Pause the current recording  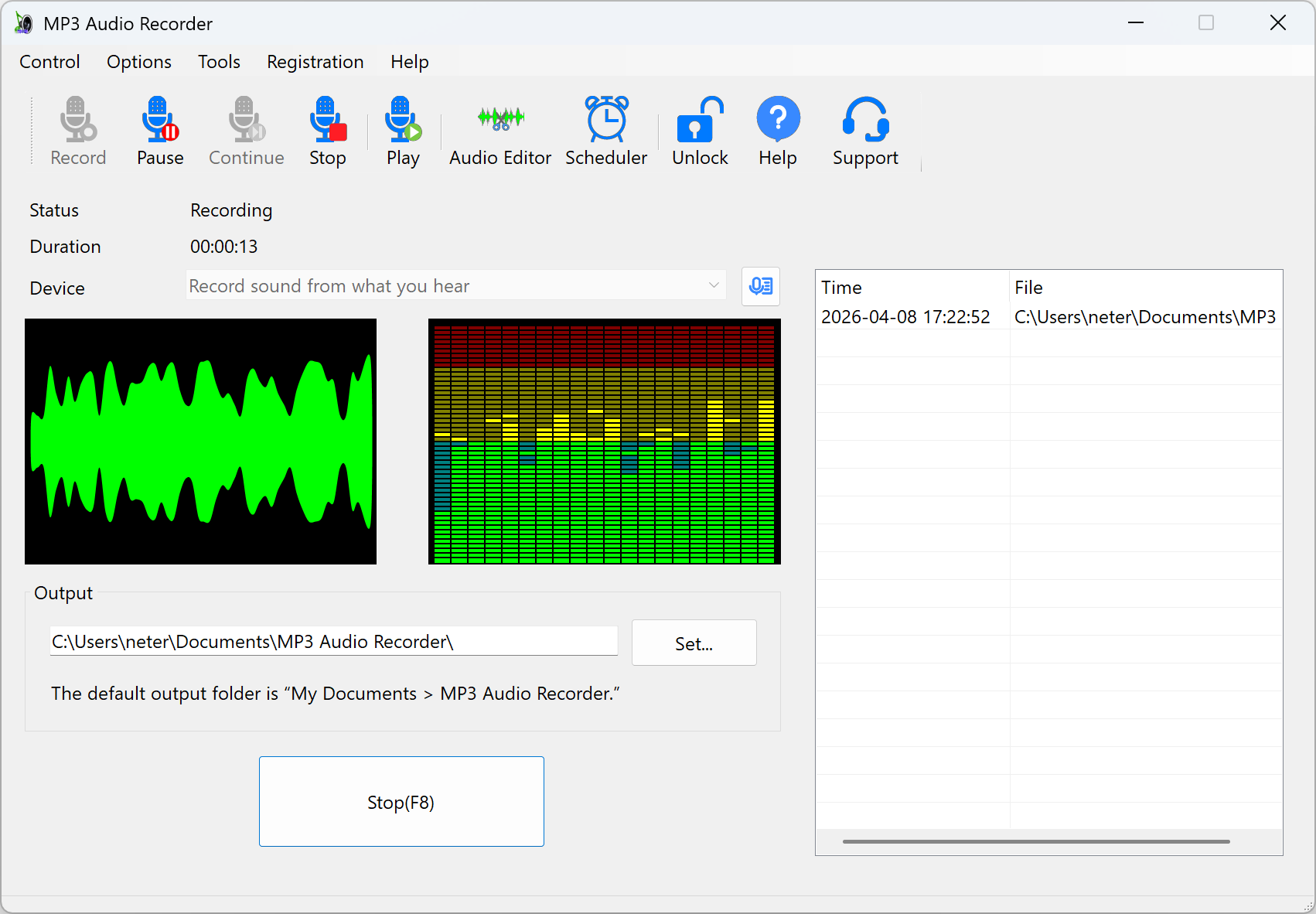point(159,130)
